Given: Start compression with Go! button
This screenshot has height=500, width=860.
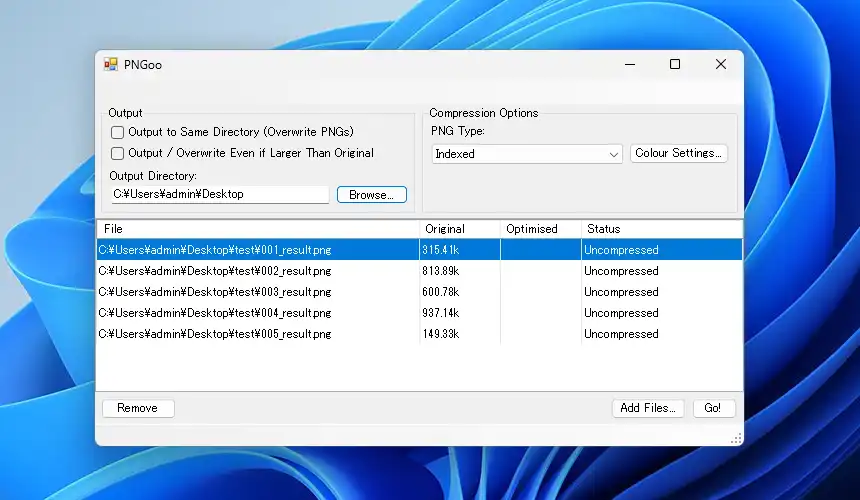Looking at the screenshot, I should [x=714, y=408].
